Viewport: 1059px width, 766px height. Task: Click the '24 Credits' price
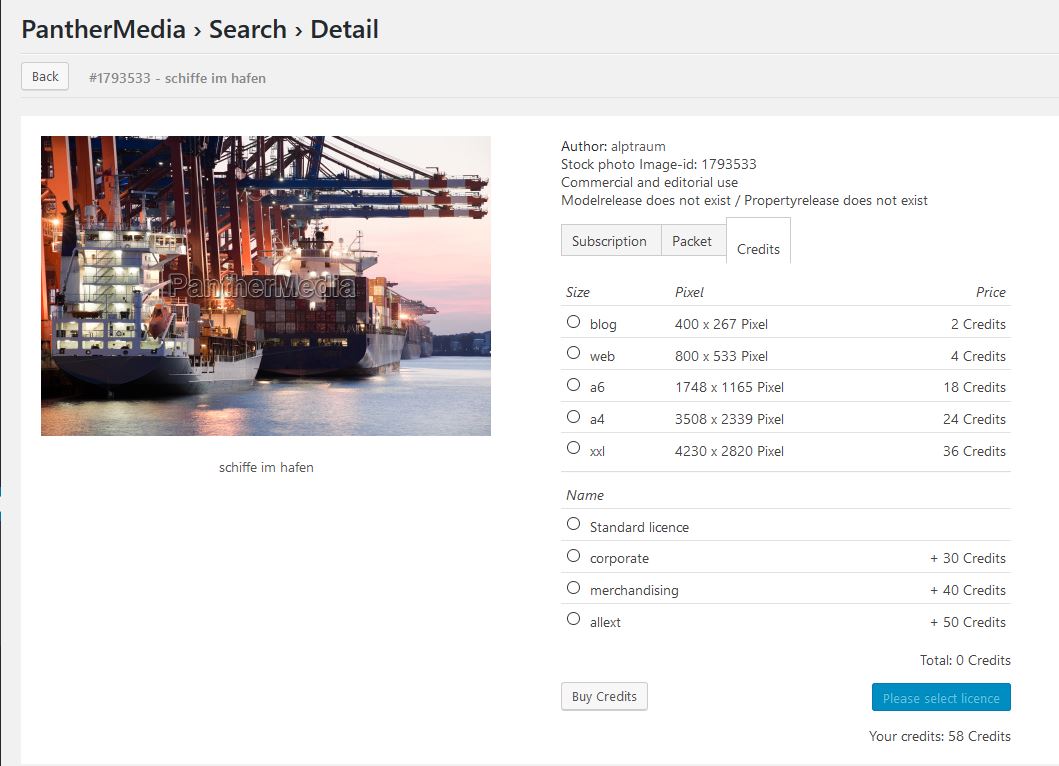pyautogui.click(x=975, y=419)
